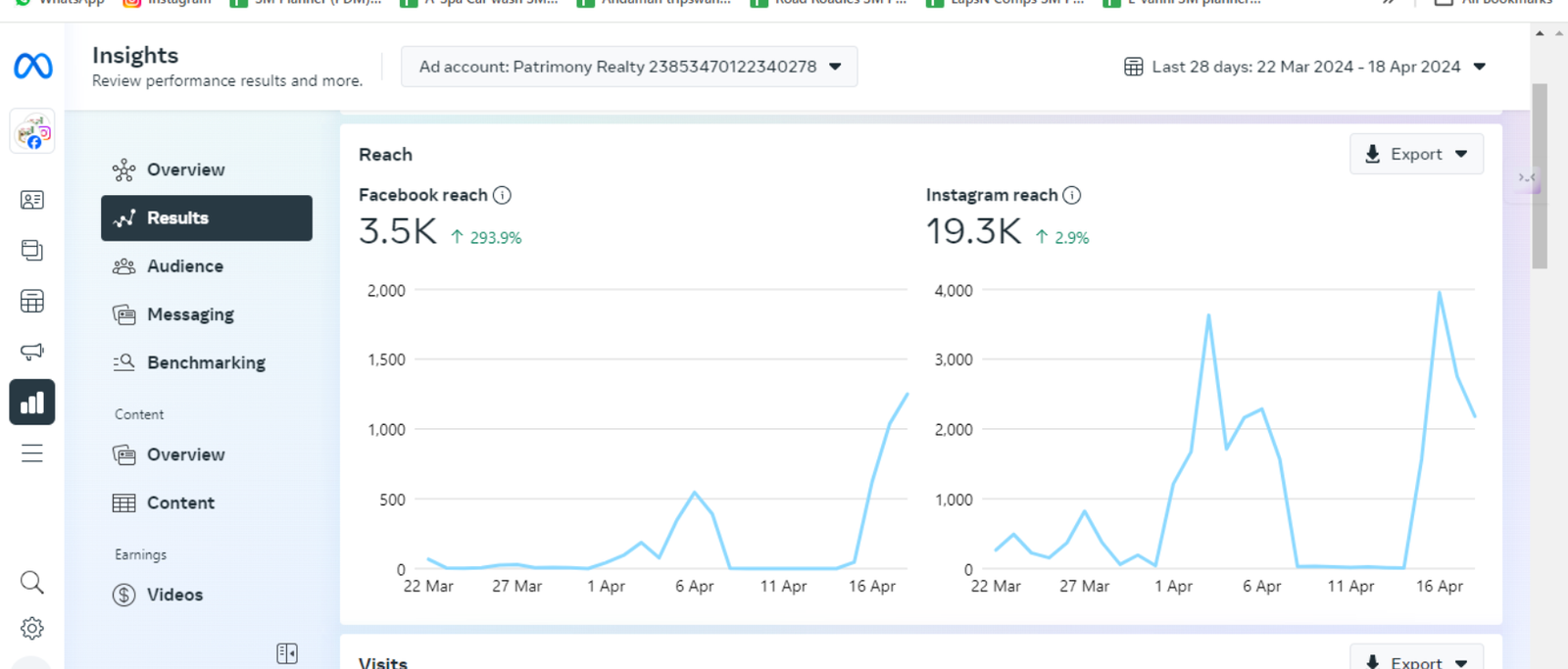Image resolution: width=1568 pixels, height=669 pixels.
Task: Click the Meta logo icon
Action: (x=32, y=67)
